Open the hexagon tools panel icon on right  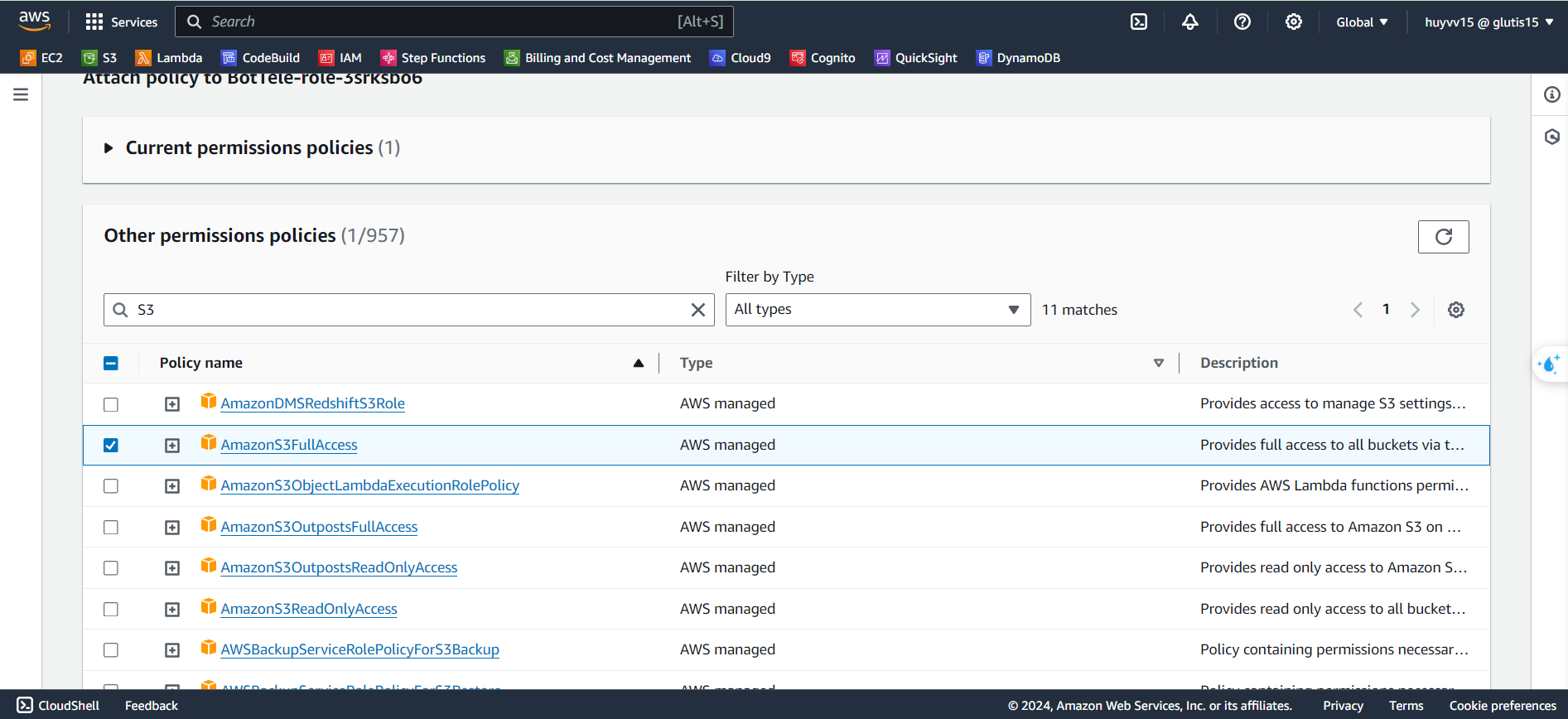click(1551, 137)
